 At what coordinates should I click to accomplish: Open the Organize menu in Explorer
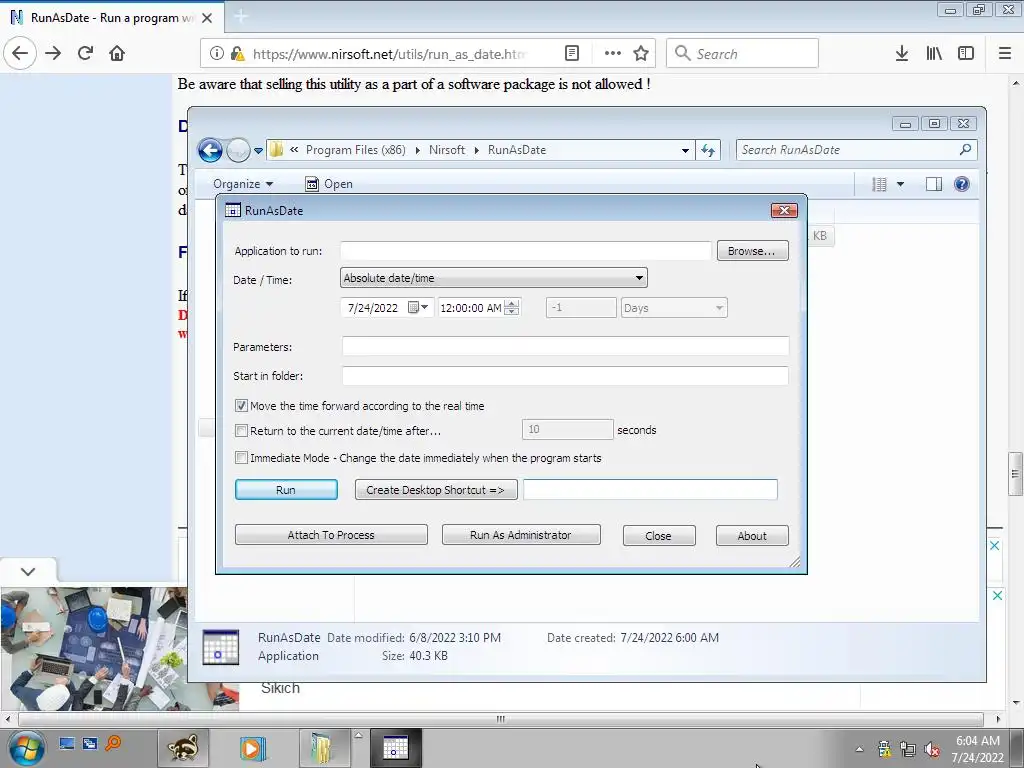[x=243, y=184]
